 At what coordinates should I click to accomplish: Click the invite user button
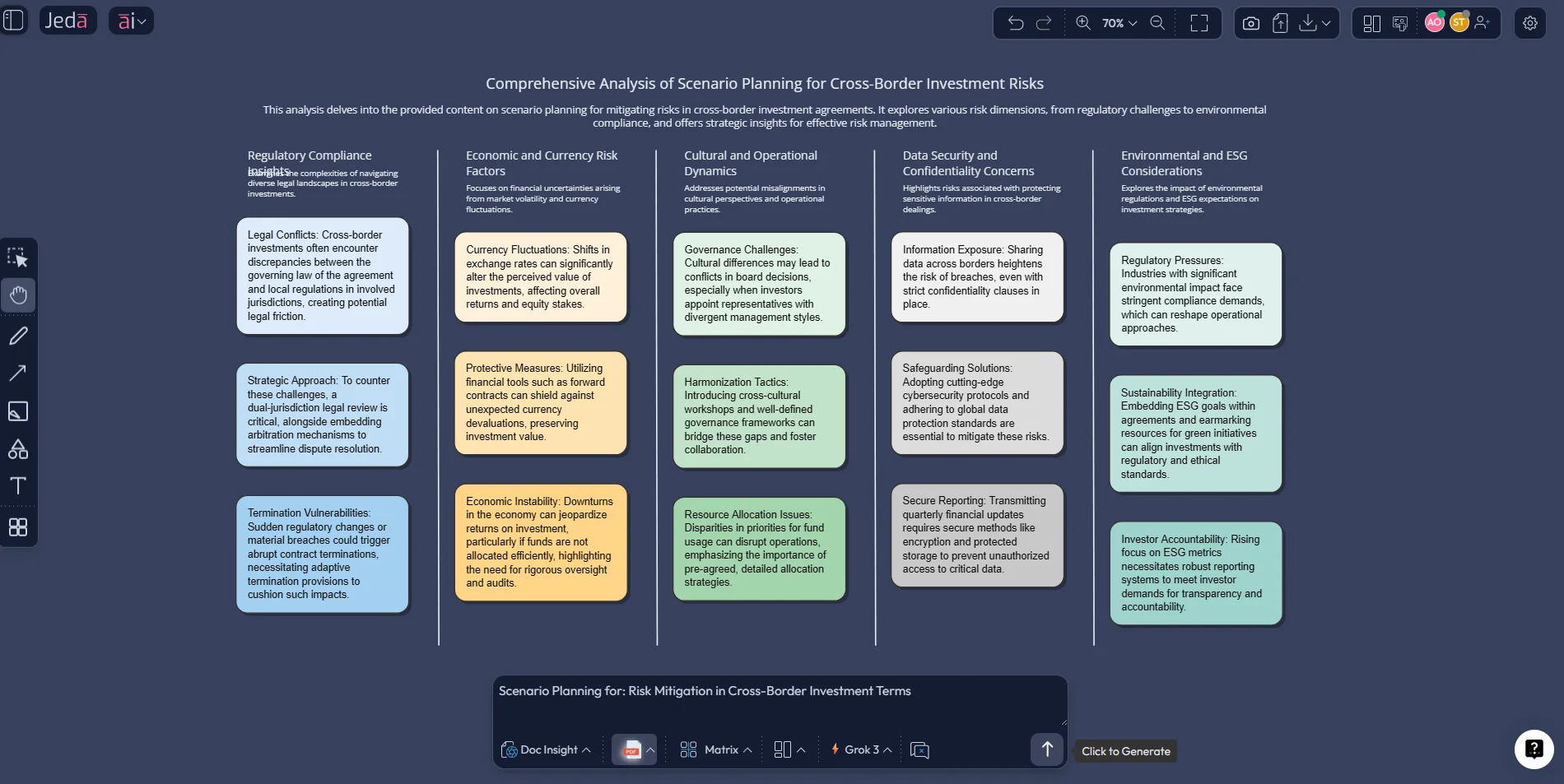[x=1483, y=23]
